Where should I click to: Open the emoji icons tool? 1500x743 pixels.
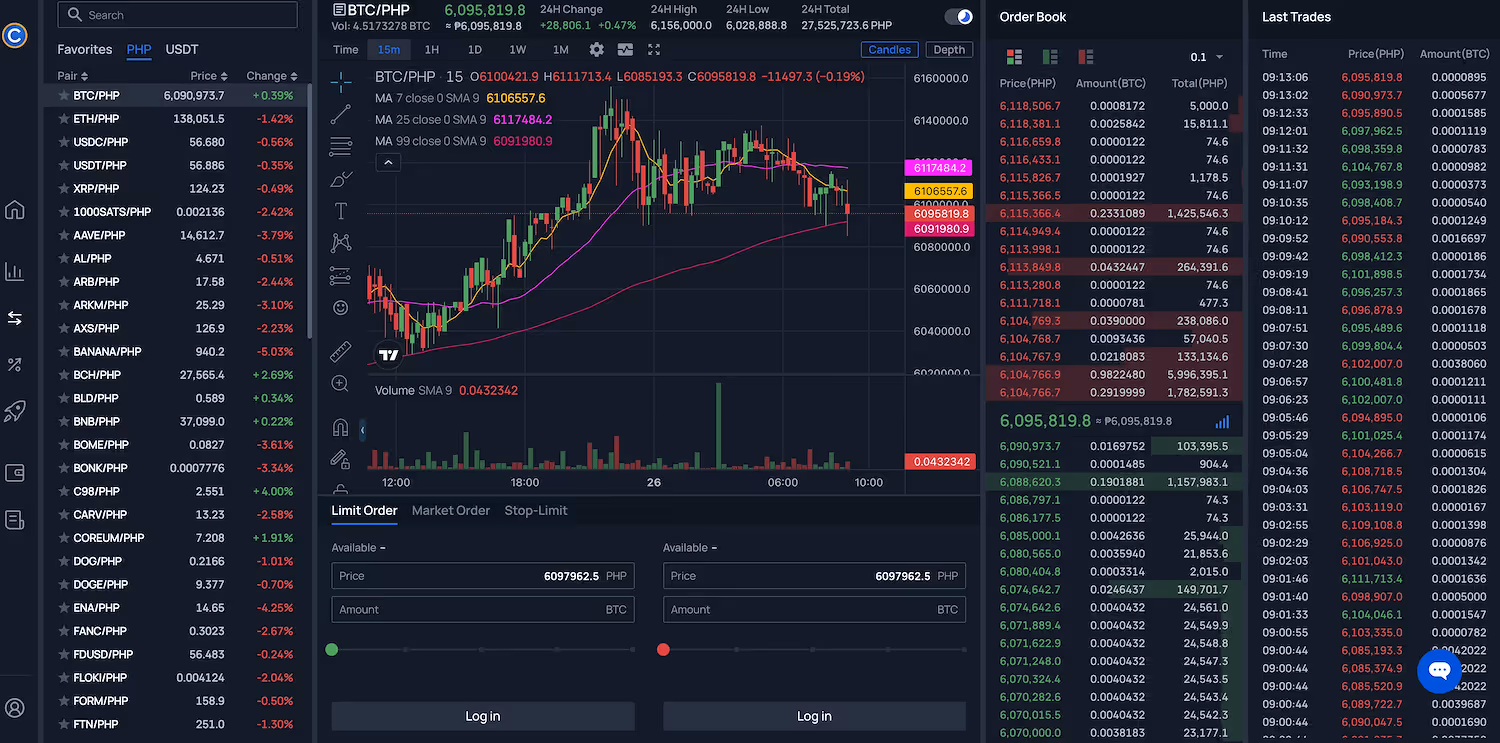(341, 308)
